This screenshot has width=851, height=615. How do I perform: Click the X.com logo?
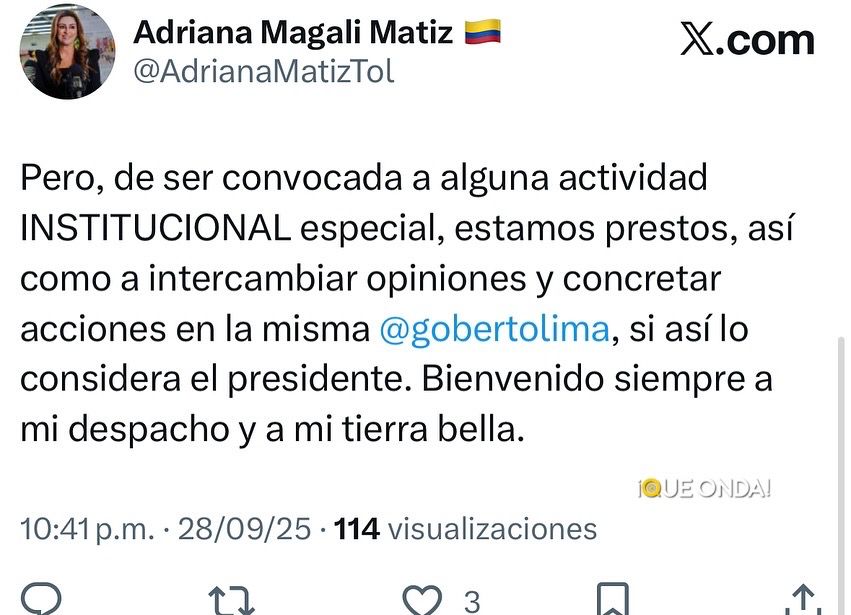tap(746, 40)
